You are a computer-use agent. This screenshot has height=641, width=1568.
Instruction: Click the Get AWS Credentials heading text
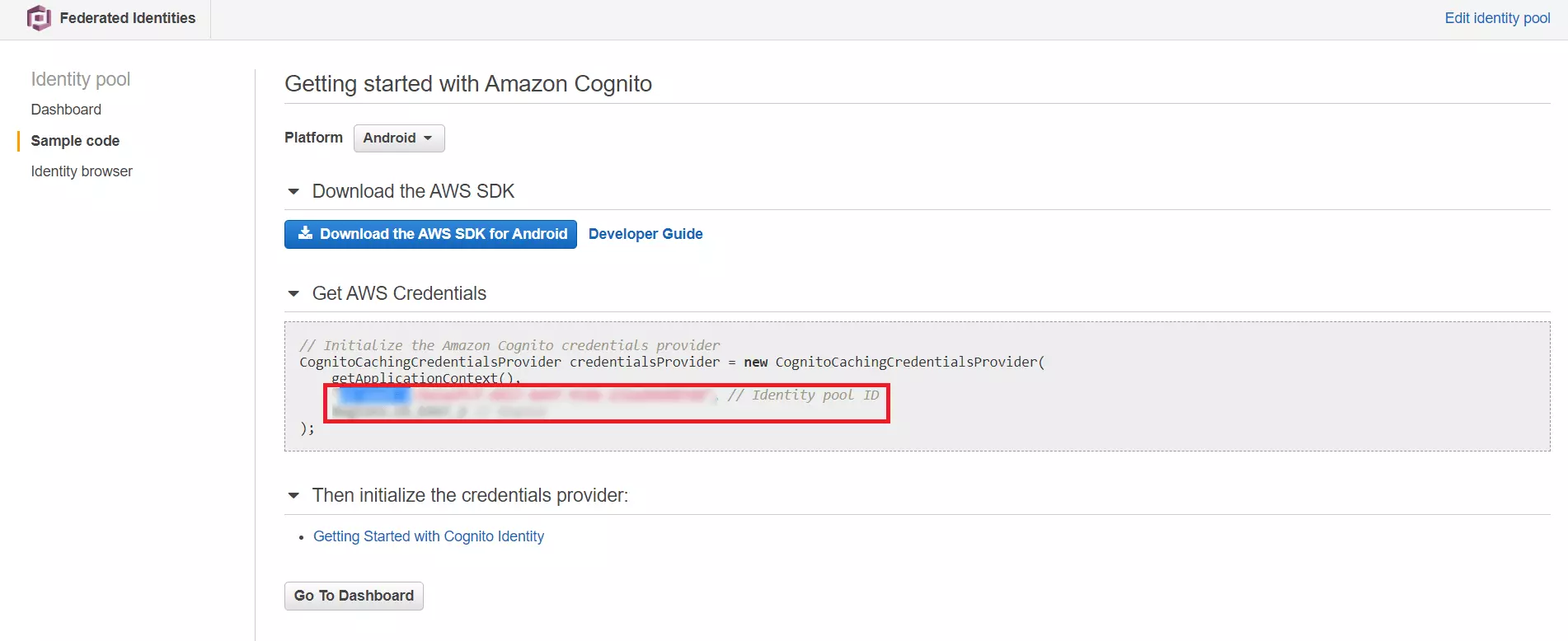coord(399,293)
